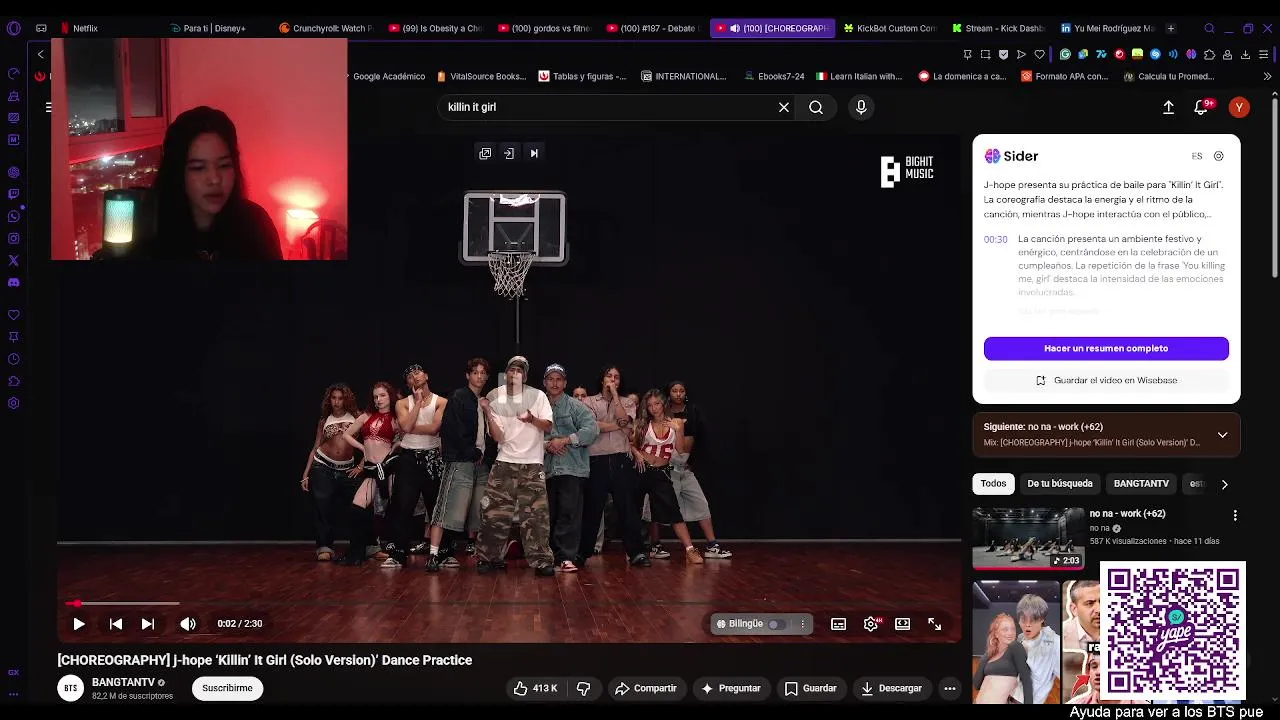Open video player settings gear
The image size is (1280, 720).
pos(871,623)
